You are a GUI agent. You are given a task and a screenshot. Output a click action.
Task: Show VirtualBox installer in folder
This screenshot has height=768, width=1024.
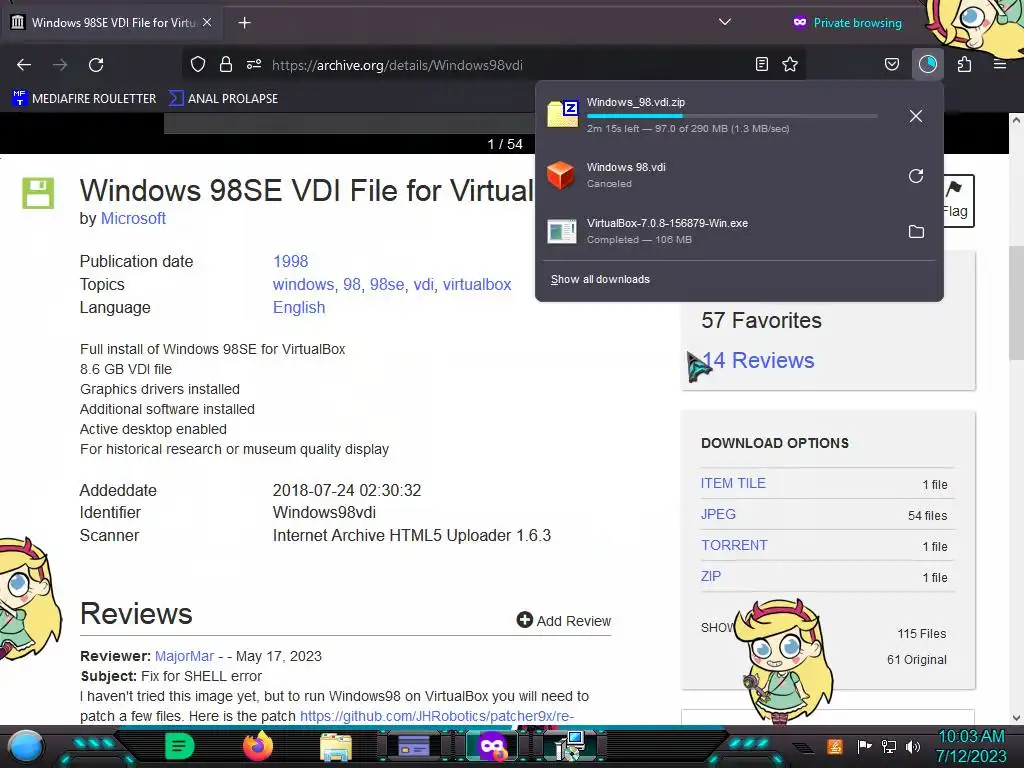pyautogui.click(x=916, y=232)
